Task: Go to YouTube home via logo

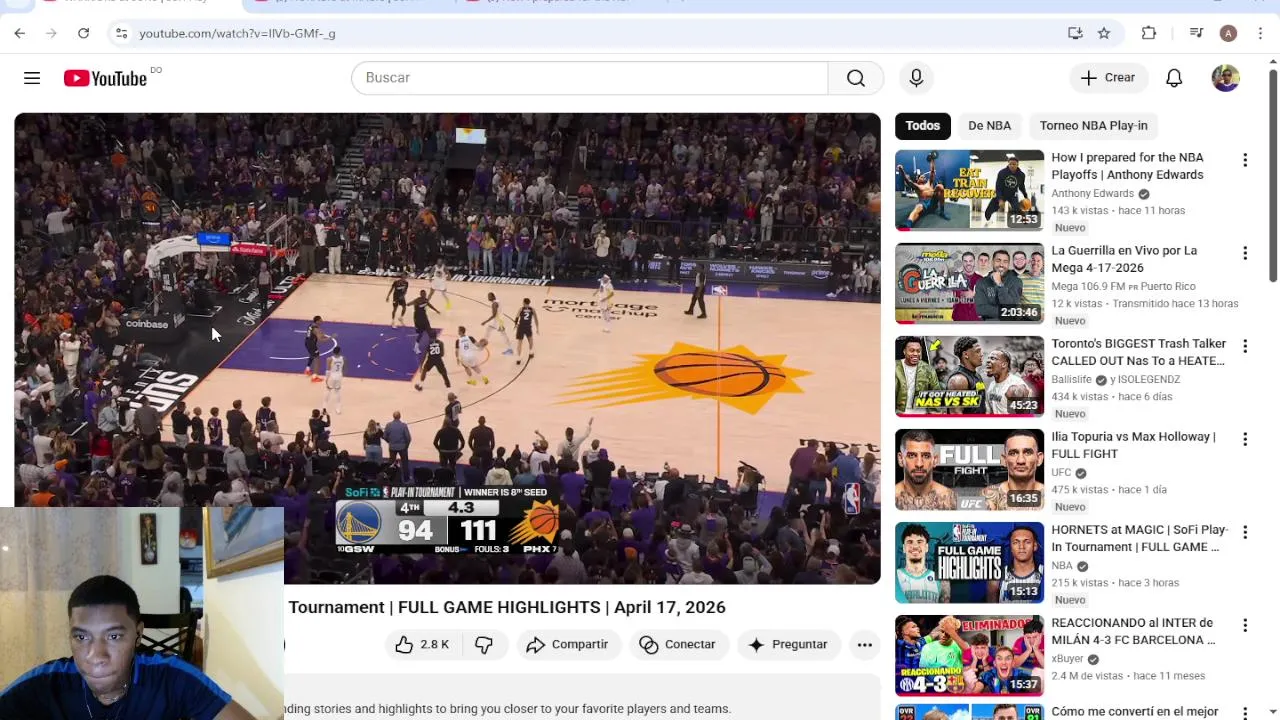Action: (105, 78)
